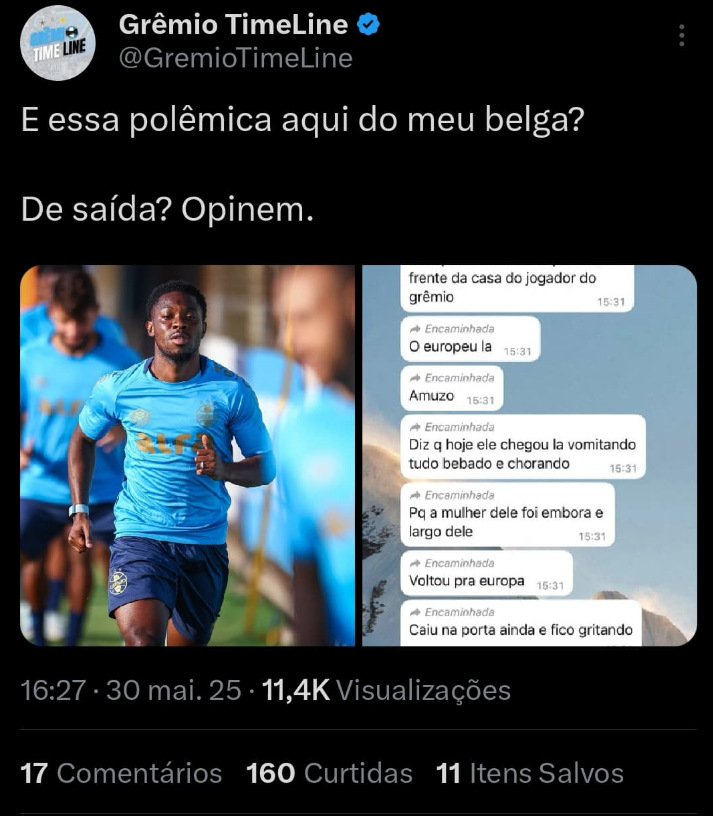Open the player training photo

coord(187,455)
